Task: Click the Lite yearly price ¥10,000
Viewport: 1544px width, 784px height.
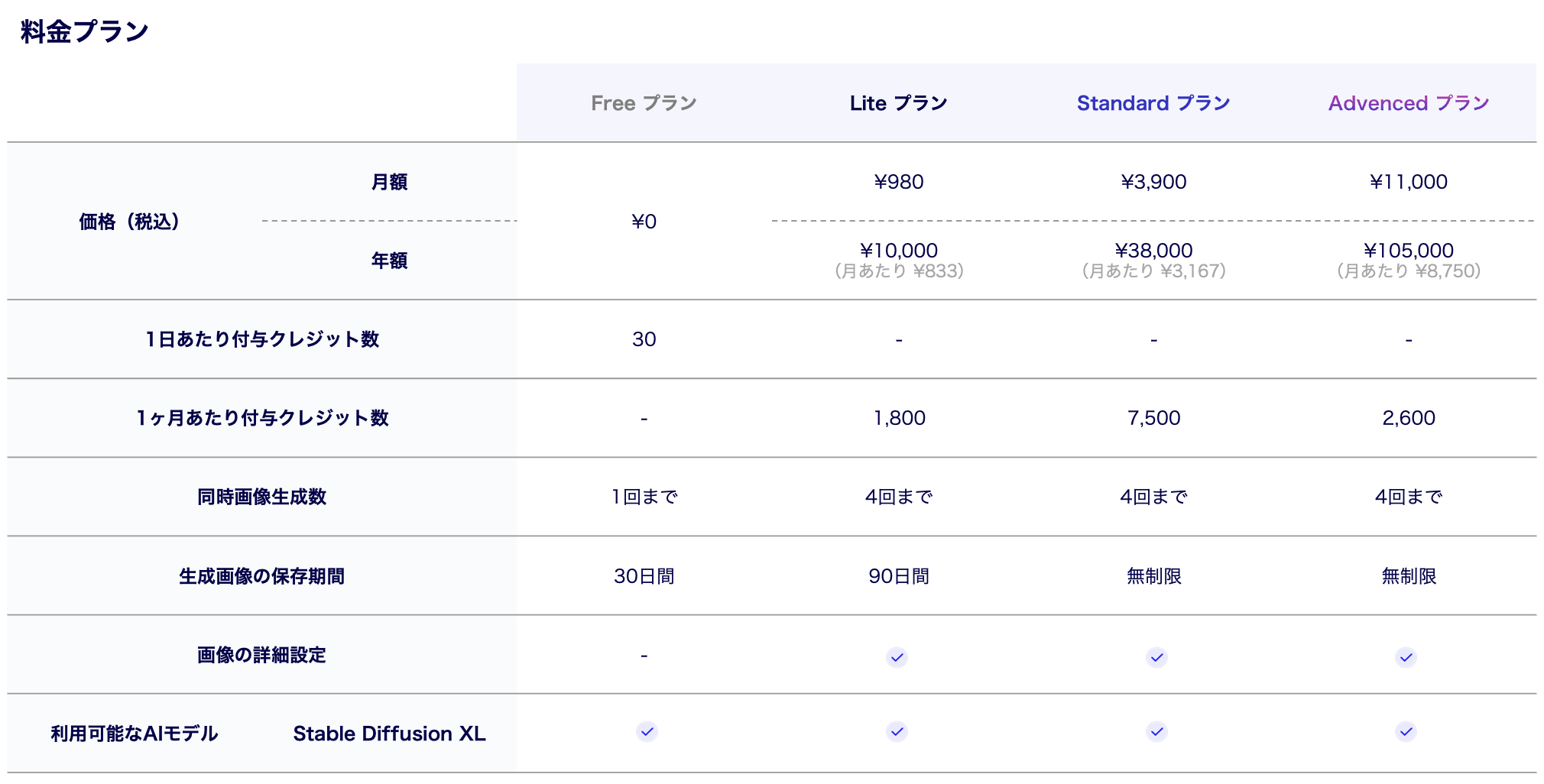Action: click(x=899, y=251)
